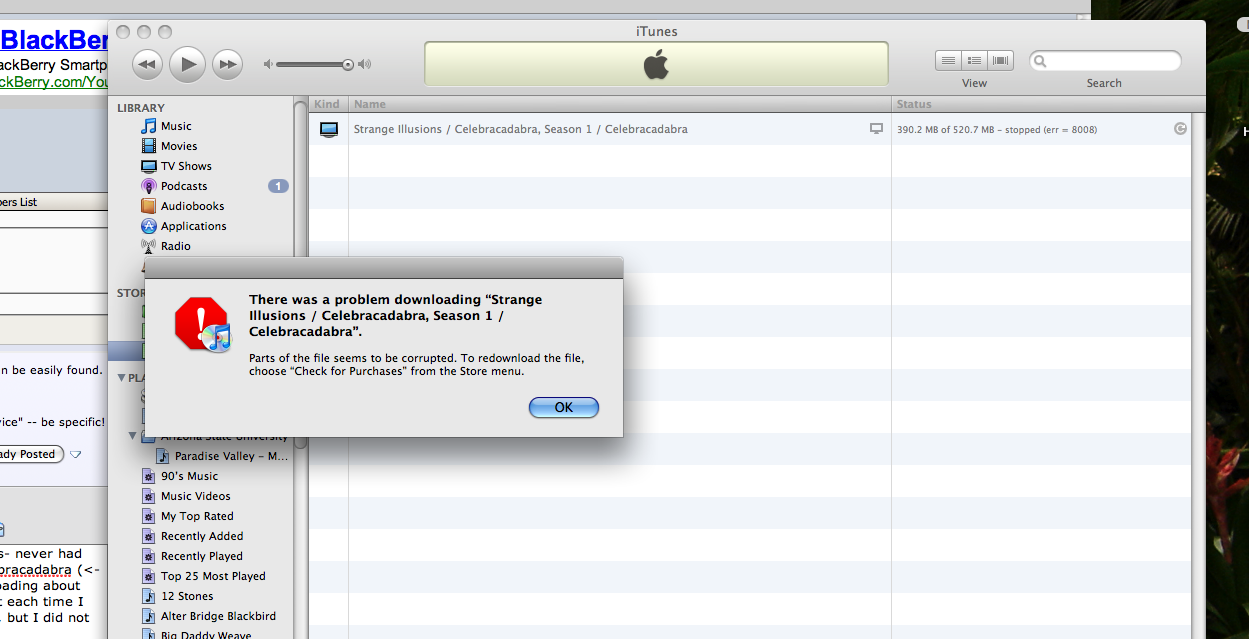Select Recently Played playlist
Viewport: 1249px width, 639px height.
point(201,556)
